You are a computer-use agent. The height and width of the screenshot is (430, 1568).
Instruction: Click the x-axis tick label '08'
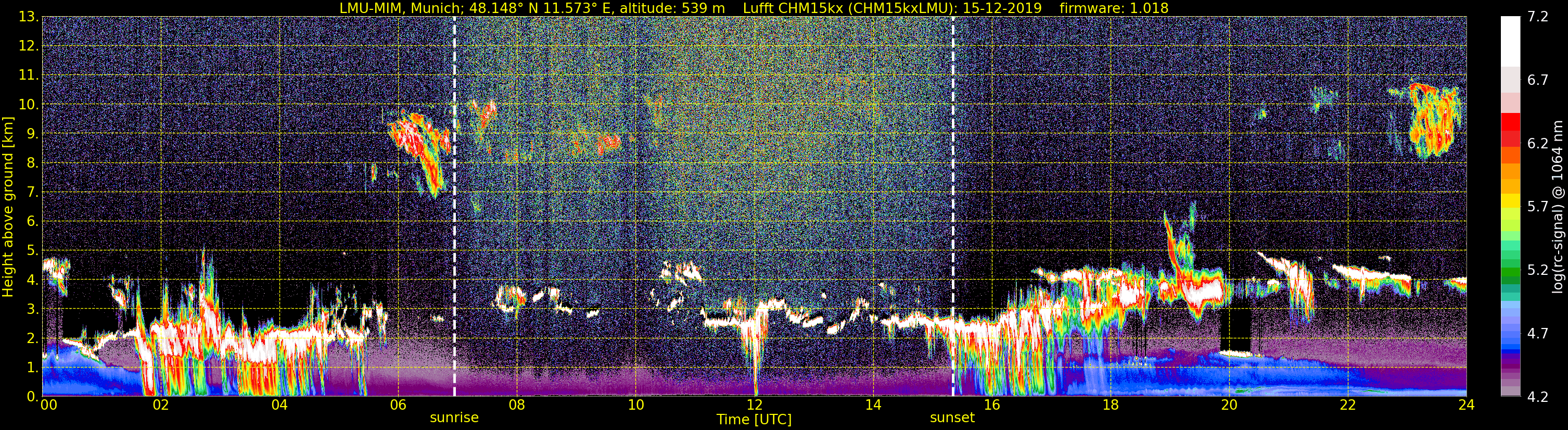pos(517,404)
